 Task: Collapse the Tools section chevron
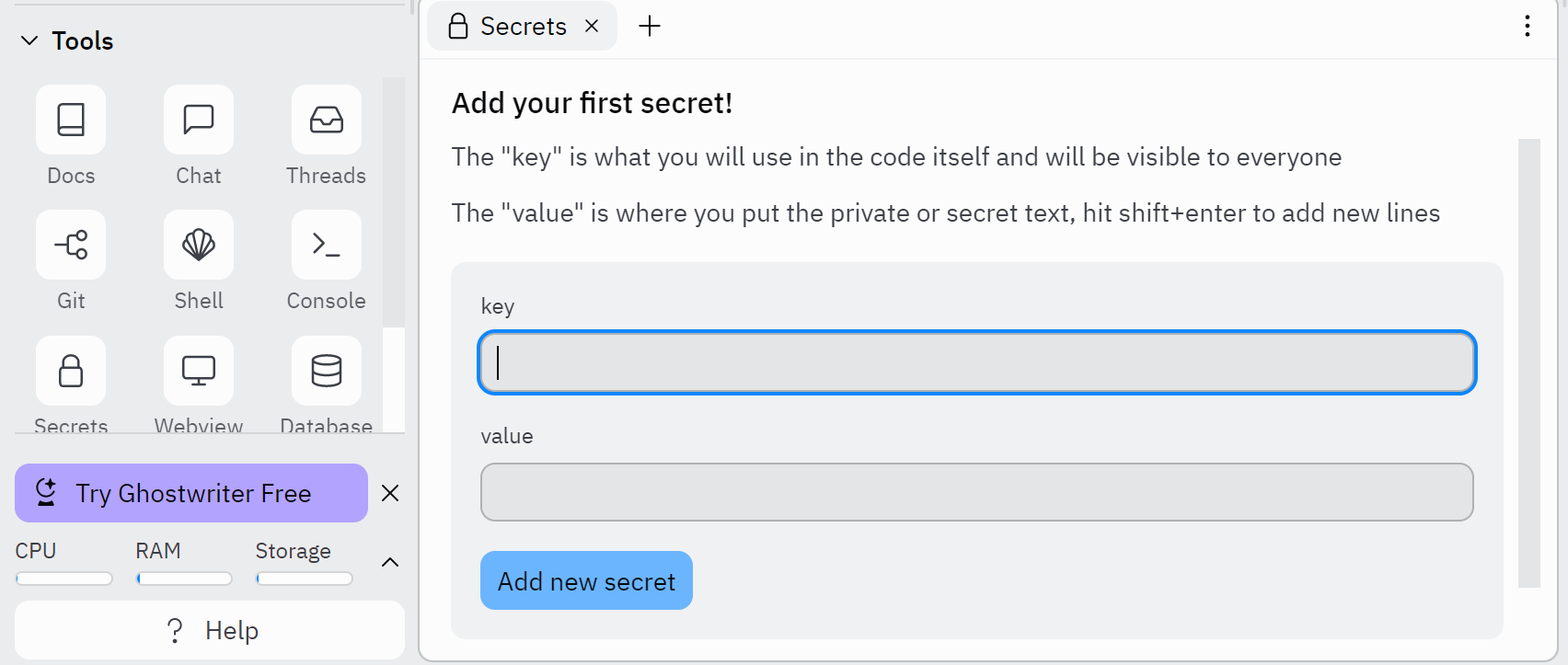click(29, 40)
